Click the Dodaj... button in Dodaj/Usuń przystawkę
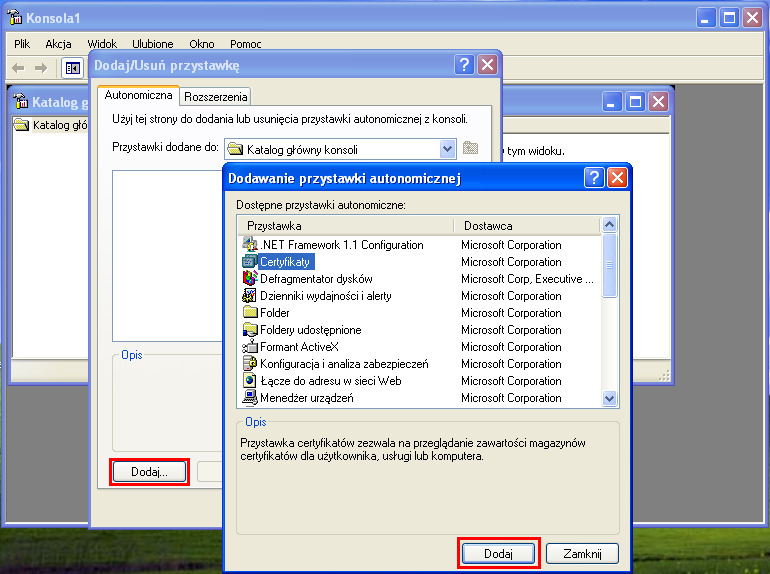Screen dimensions: 770x574 pos(150,472)
